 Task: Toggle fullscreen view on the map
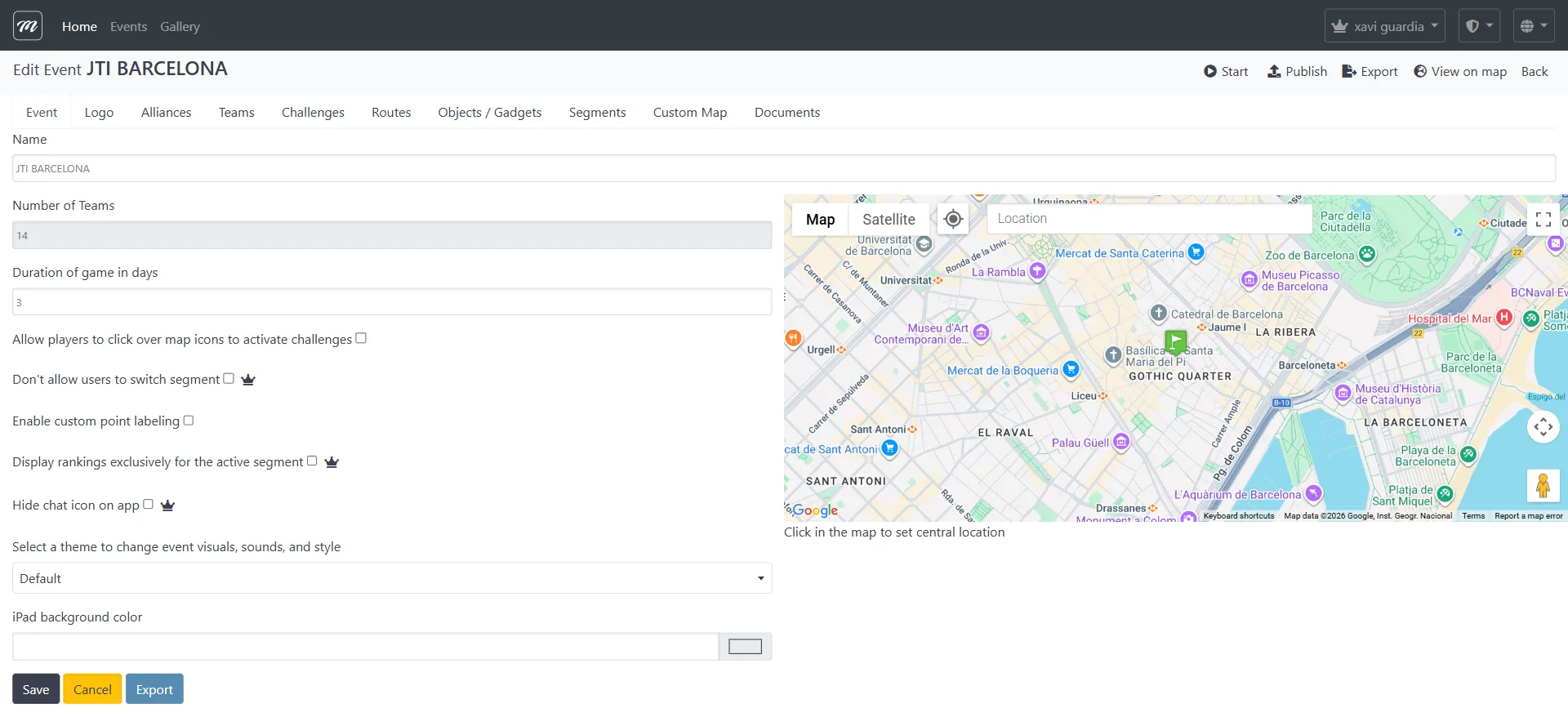coord(1543,219)
